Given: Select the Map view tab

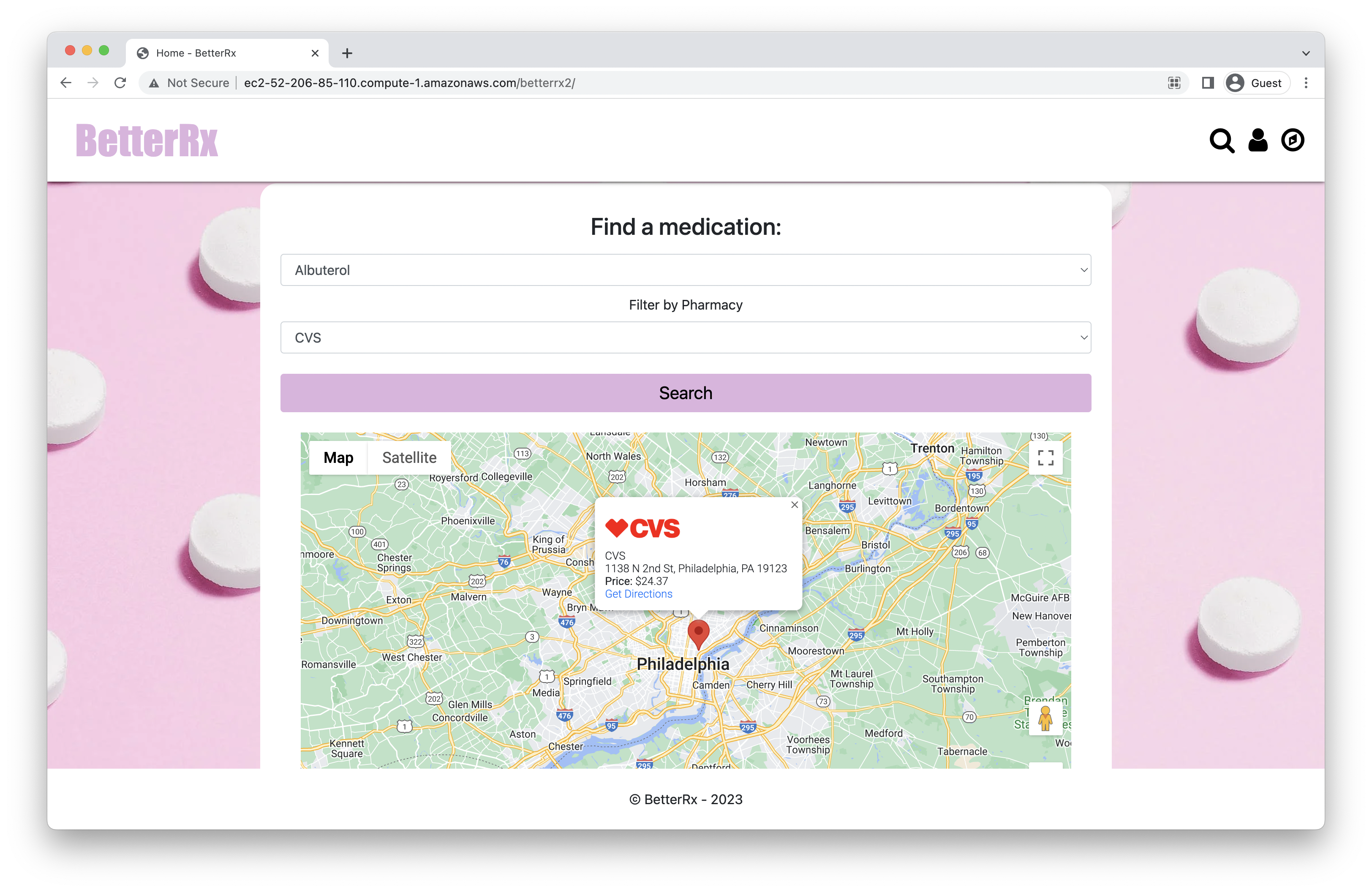Looking at the screenshot, I should coord(338,457).
